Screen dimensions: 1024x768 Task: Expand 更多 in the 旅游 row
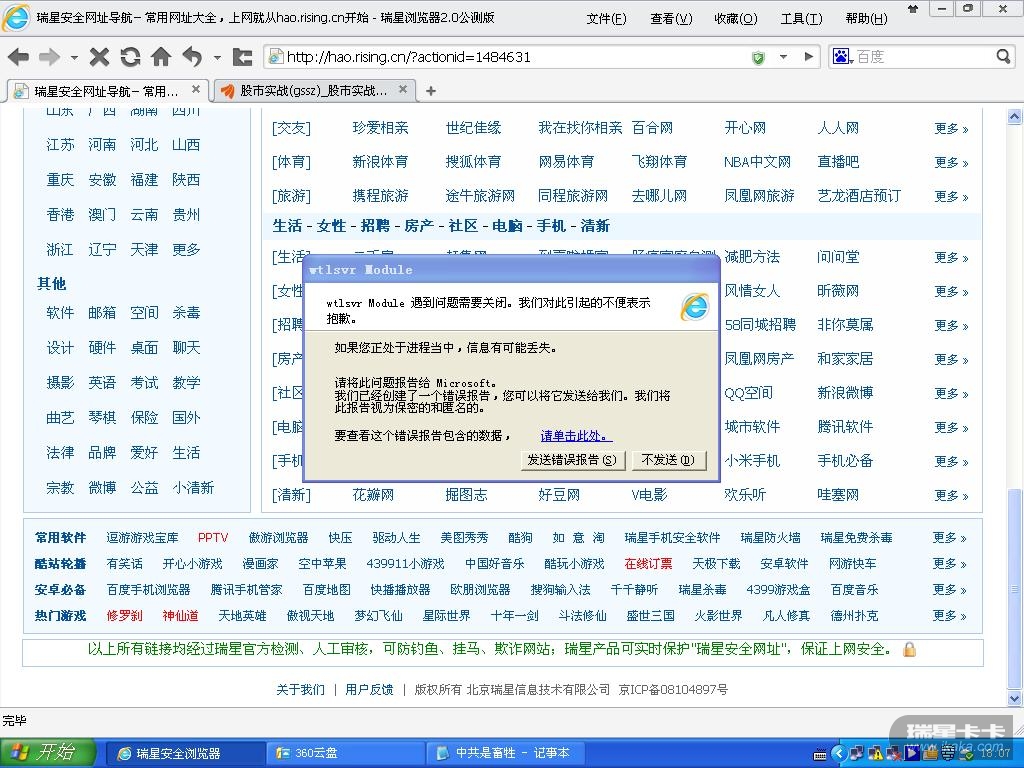(951, 197)
